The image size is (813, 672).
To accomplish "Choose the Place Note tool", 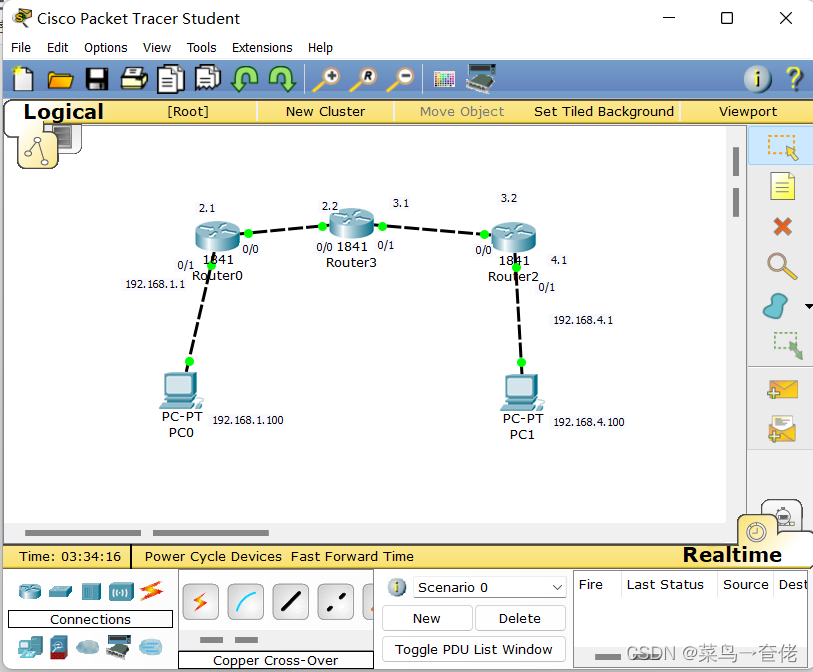I will pyautogui.click(x=782, y=186).
